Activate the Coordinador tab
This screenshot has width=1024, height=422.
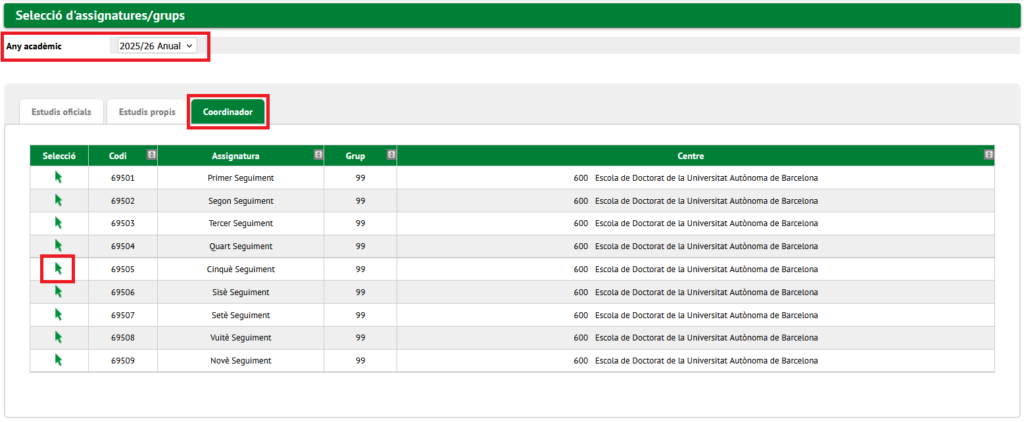tap(228, 112)
